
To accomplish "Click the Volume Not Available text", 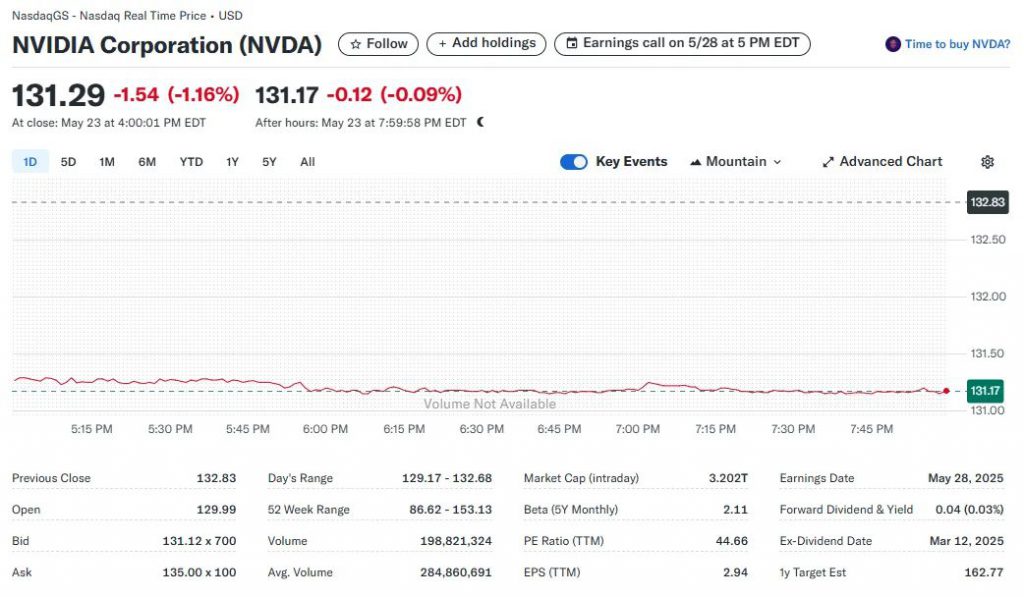I will 490,404.
